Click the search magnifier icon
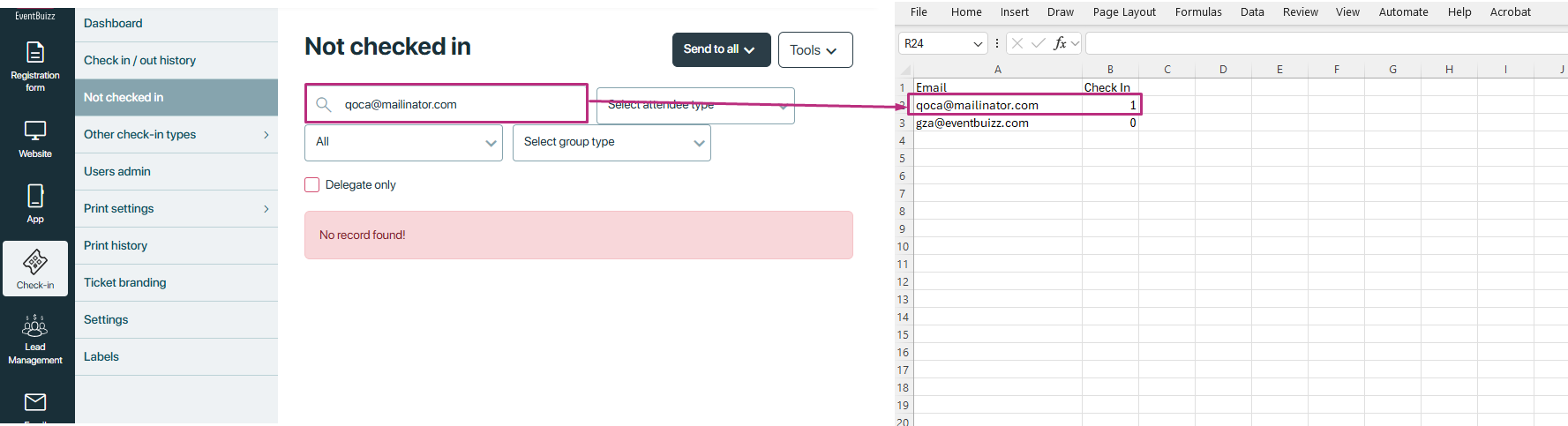 coord(324,105)
